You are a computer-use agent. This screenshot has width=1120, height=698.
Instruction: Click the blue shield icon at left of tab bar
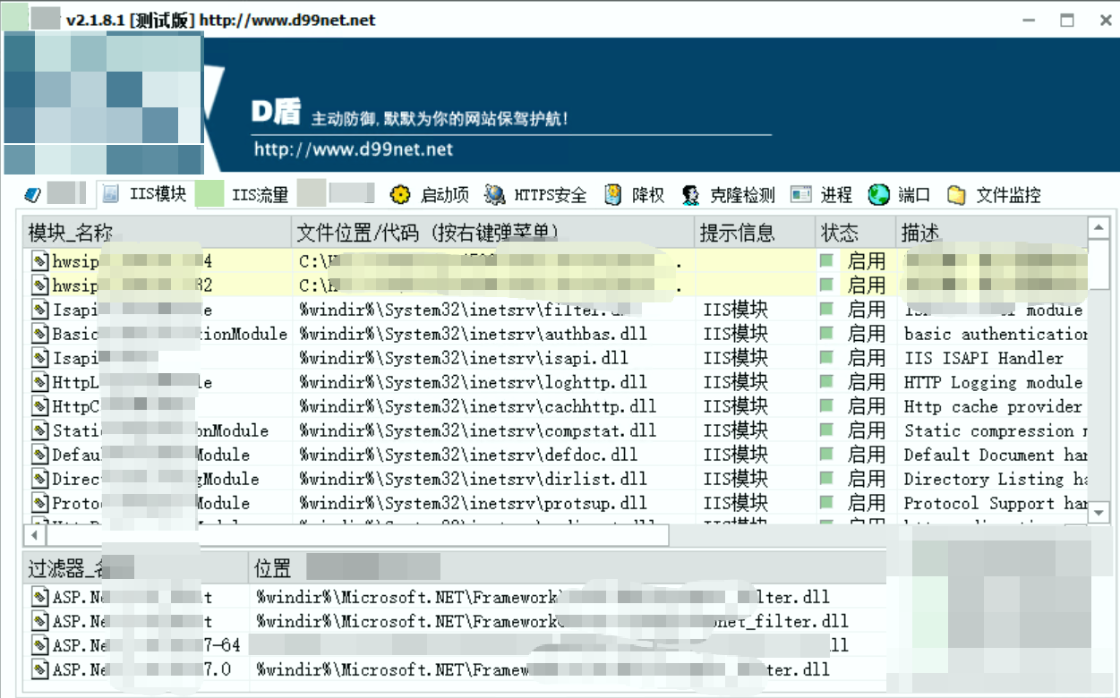[33, 194]
